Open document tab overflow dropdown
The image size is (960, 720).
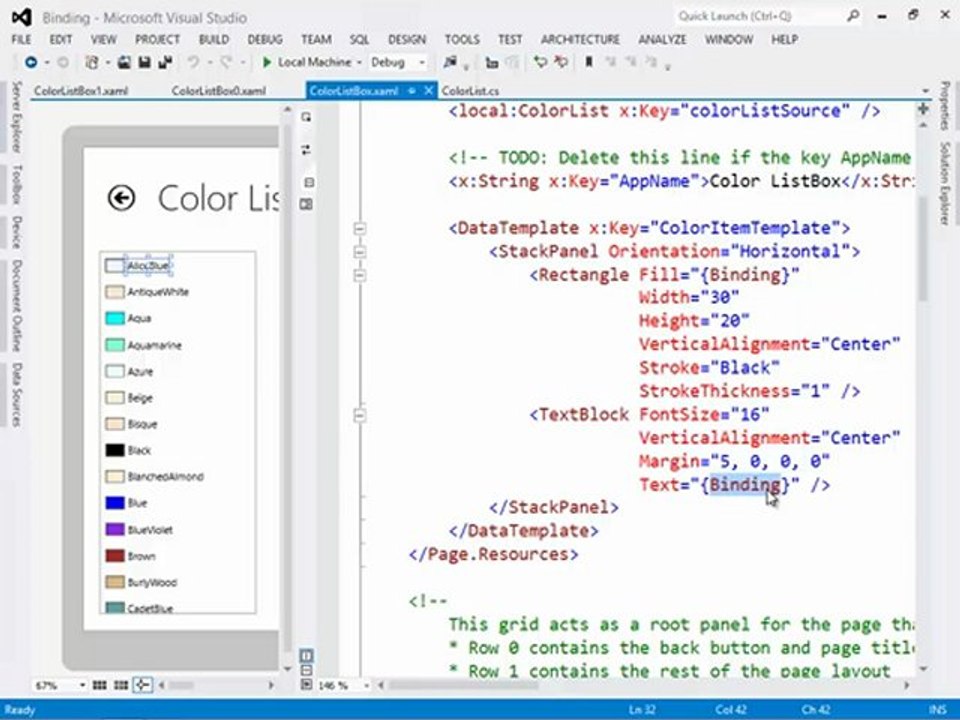click(925, 91)
